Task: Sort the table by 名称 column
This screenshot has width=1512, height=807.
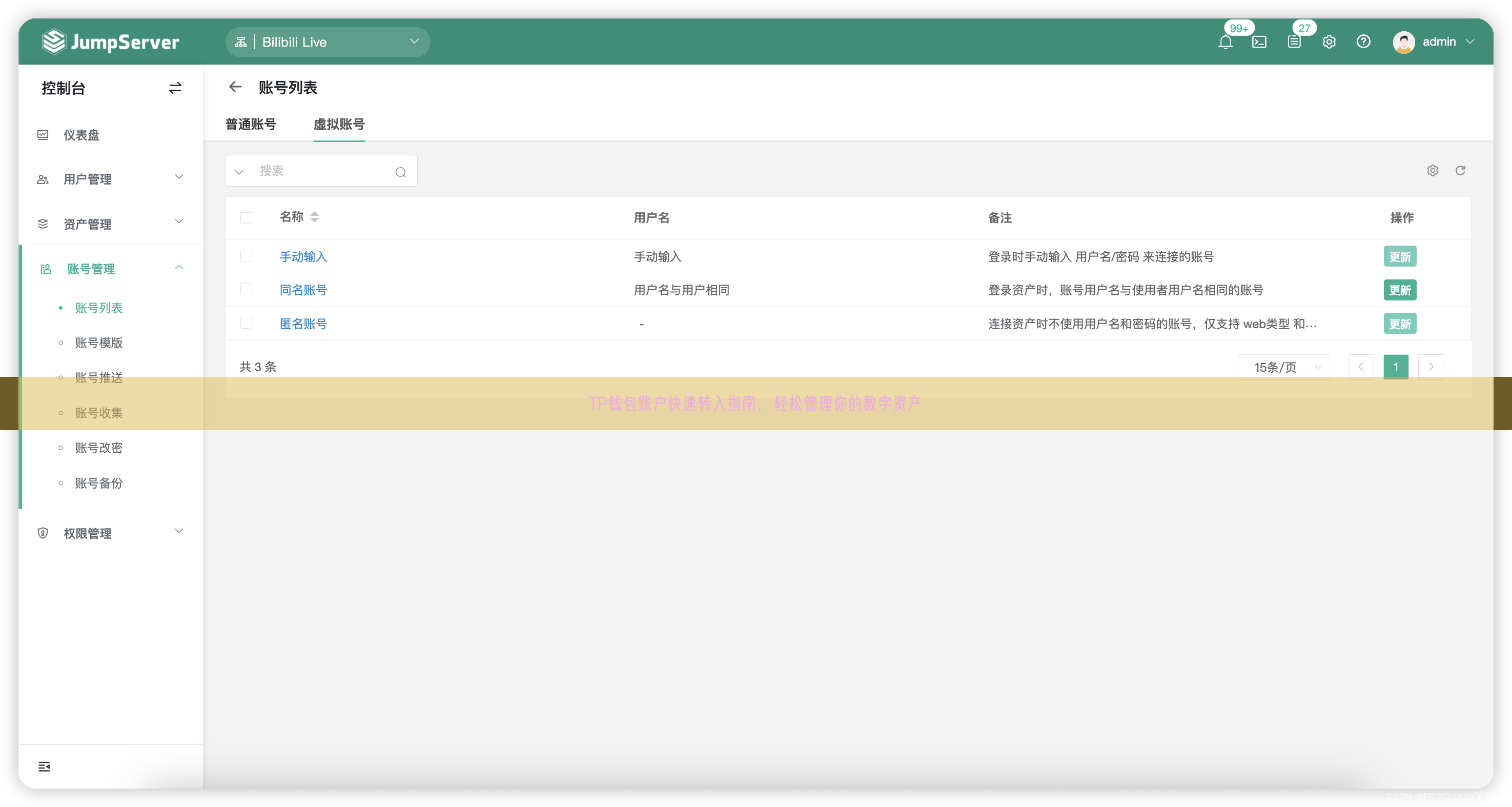Action: click(x=315, y=217)
